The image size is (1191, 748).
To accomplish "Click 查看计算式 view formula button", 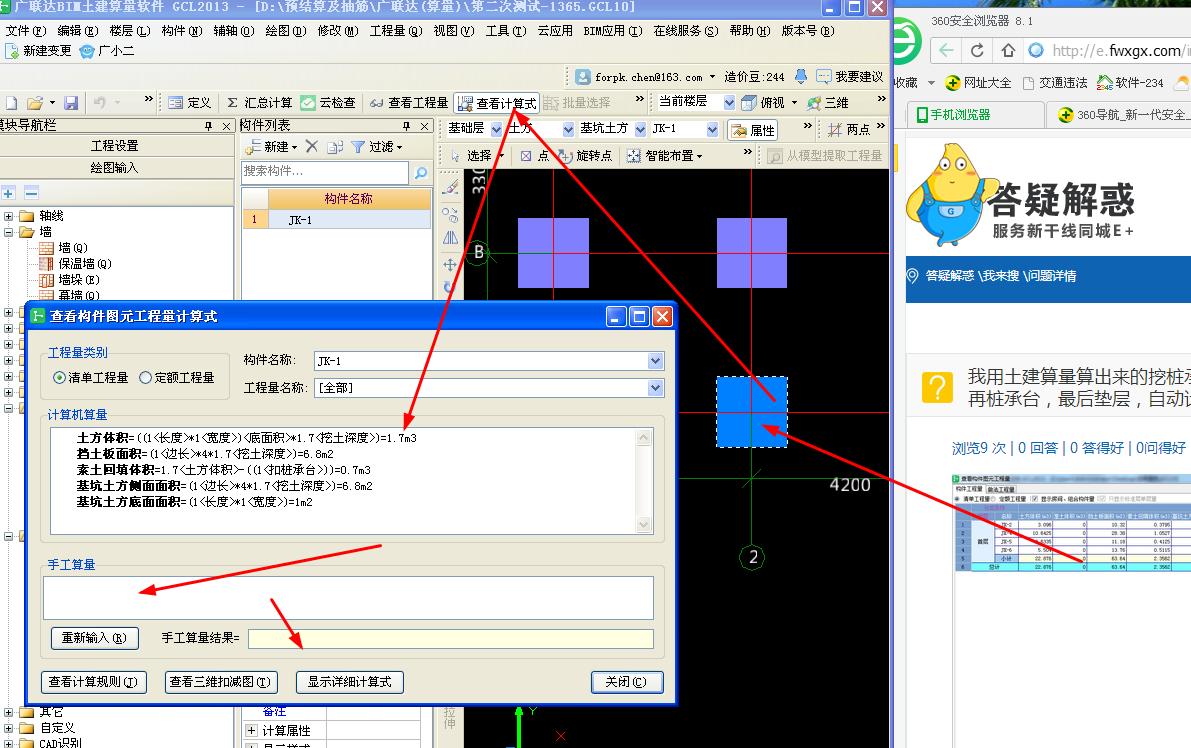I will tap(498, 103).
